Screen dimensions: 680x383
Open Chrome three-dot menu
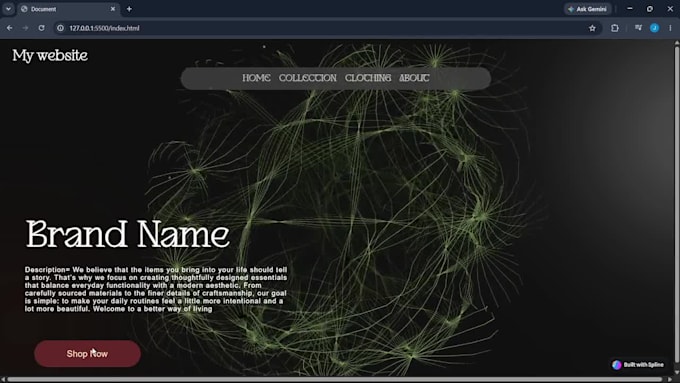tap(670, 28)
